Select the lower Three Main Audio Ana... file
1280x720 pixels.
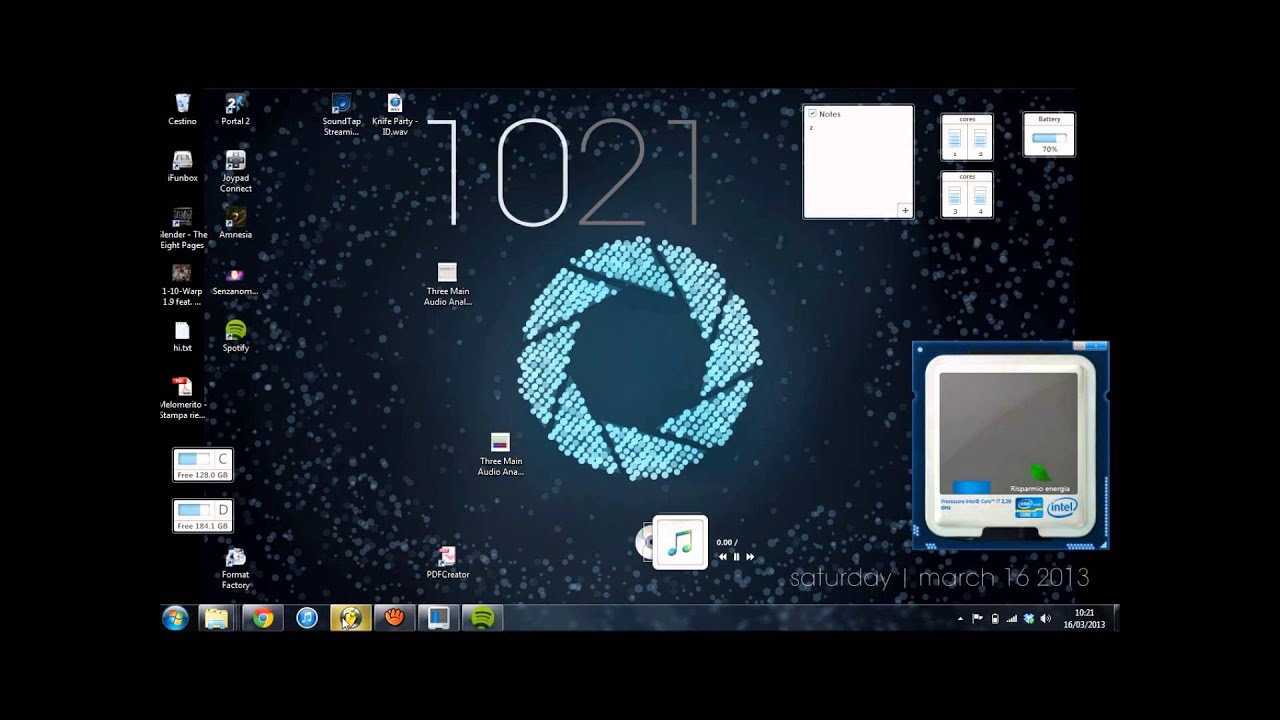tap(500, 454)
